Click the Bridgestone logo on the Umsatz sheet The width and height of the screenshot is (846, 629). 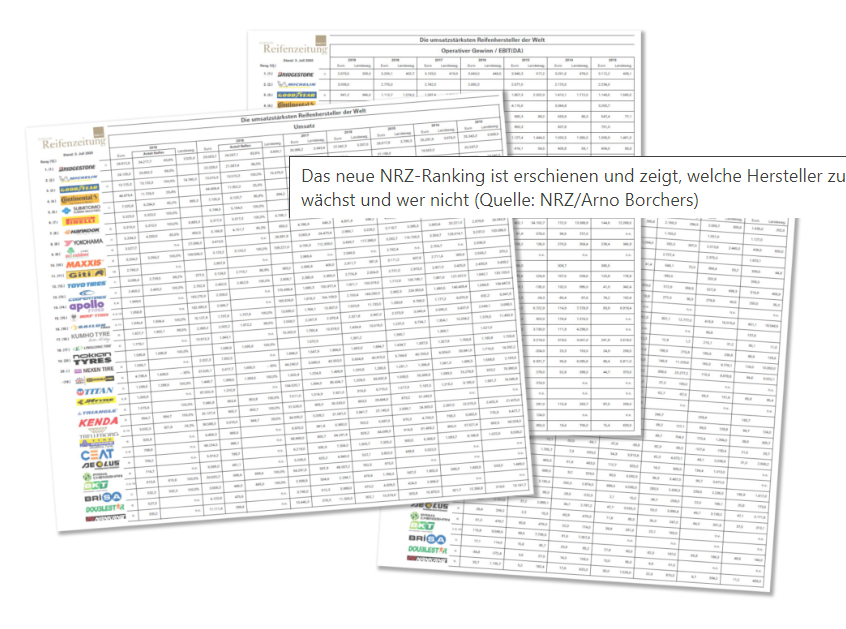pos(77,168)
